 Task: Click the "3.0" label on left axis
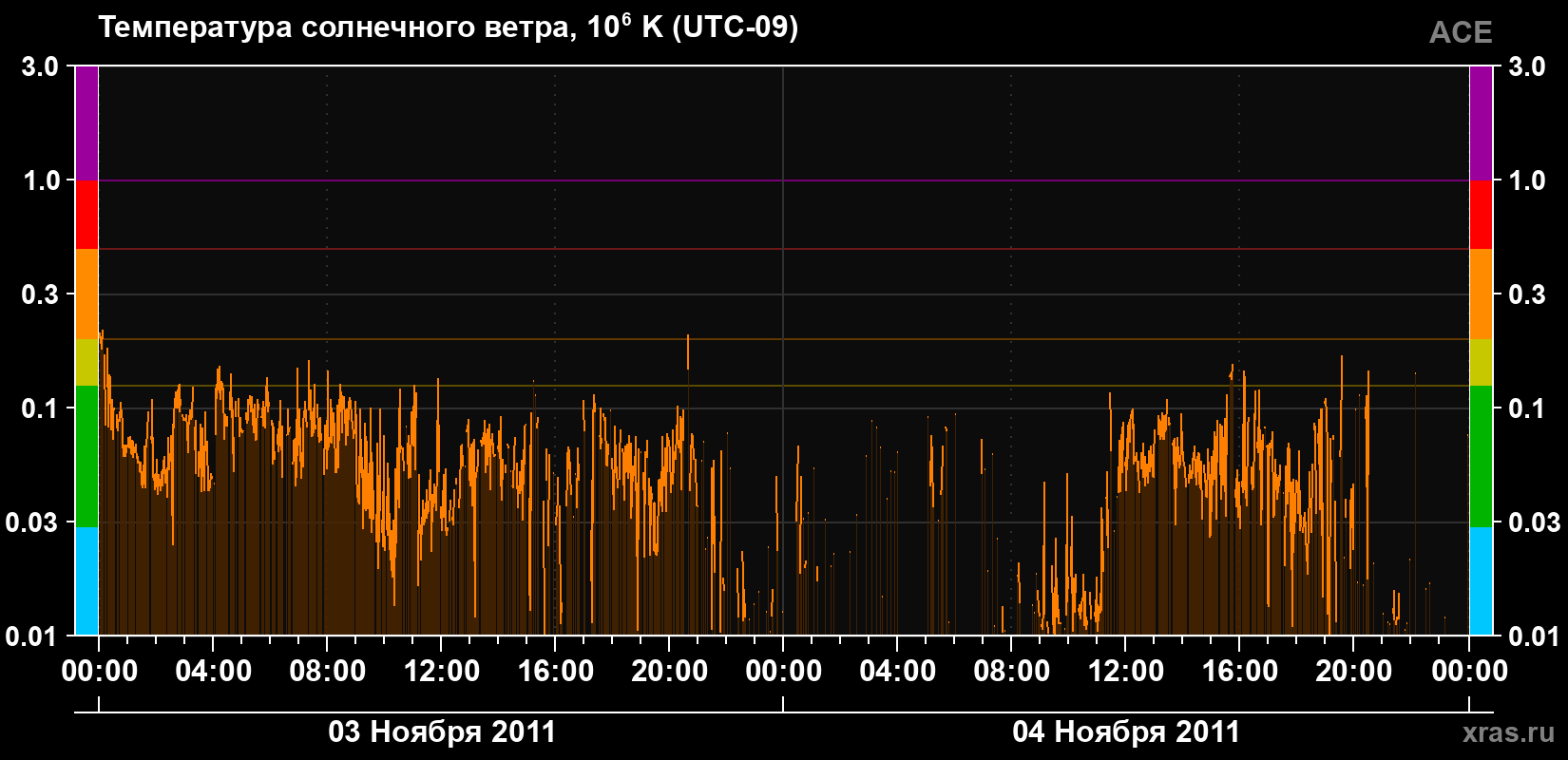coord(40,66)
